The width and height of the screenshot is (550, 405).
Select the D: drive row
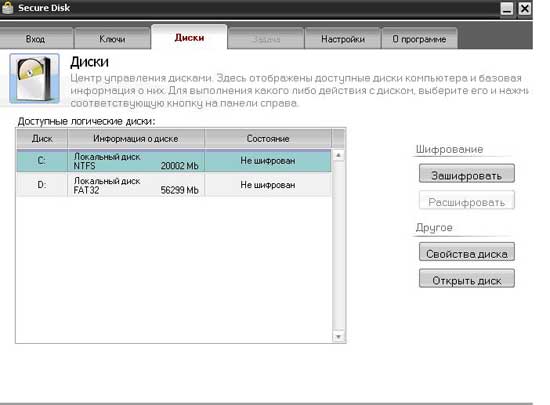[x=174, y=185]
